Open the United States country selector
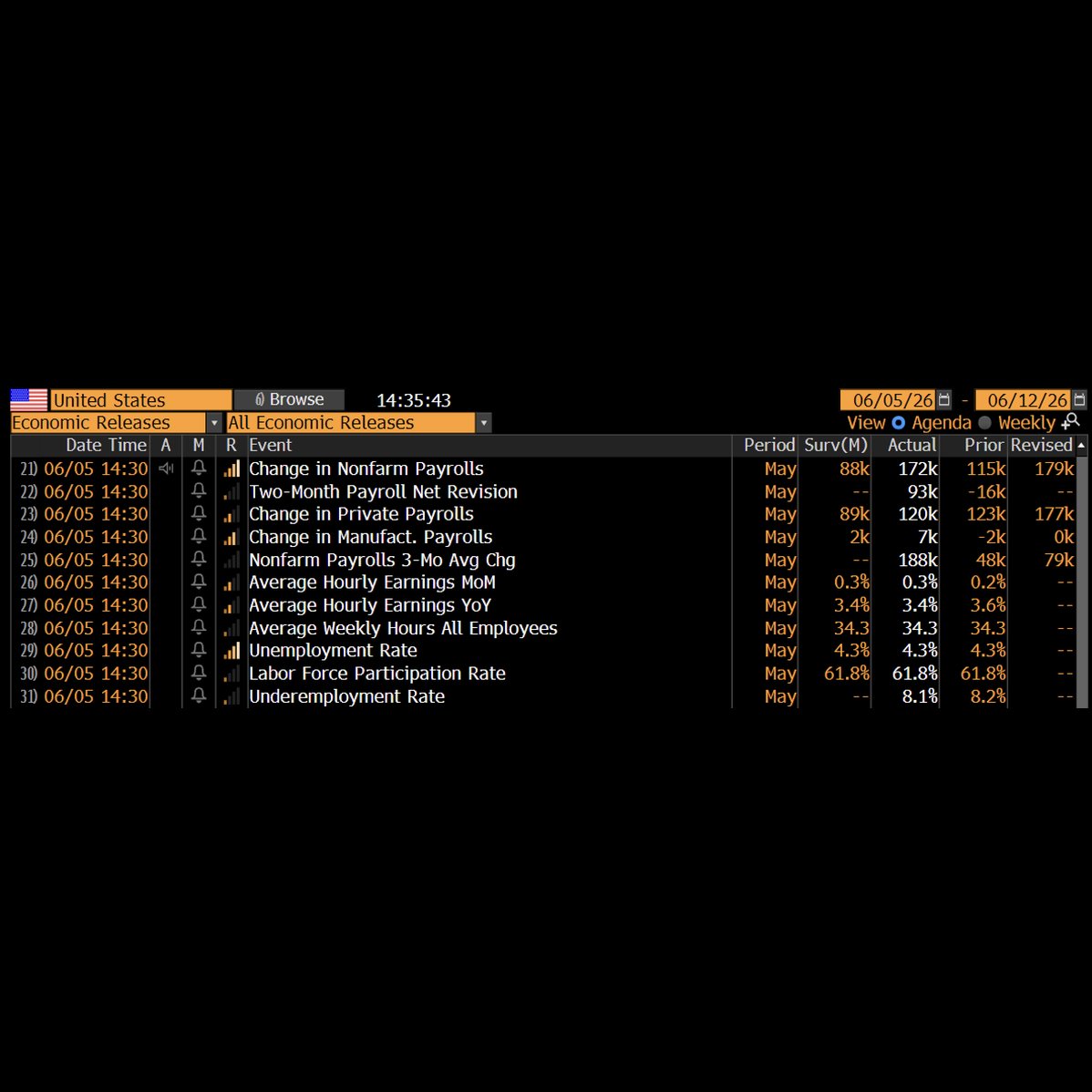The height and width of the screenshot is (1092, 1092). [x=140, y=400]
